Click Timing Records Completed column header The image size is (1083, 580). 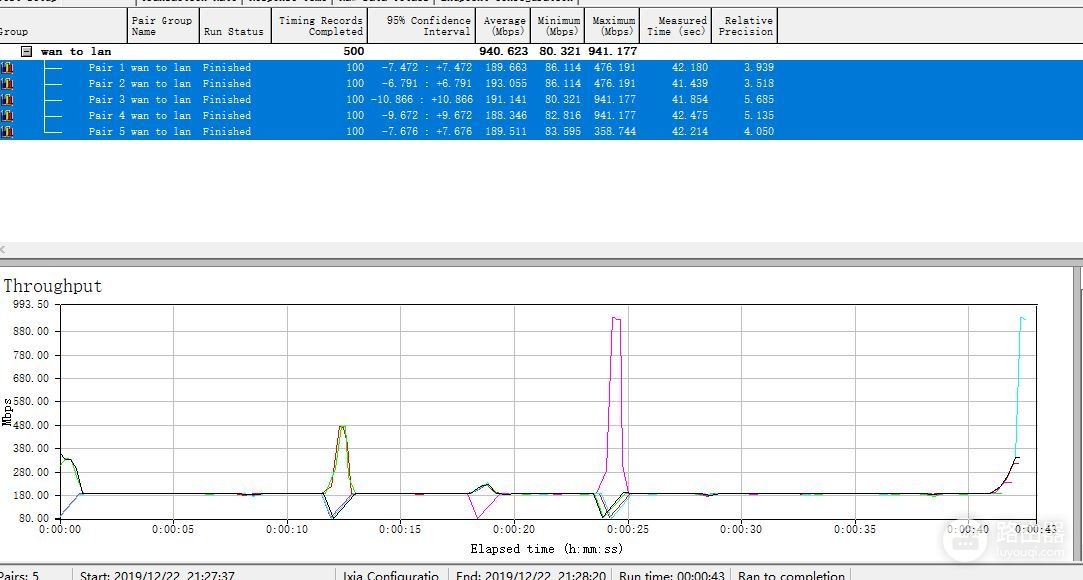320,26
